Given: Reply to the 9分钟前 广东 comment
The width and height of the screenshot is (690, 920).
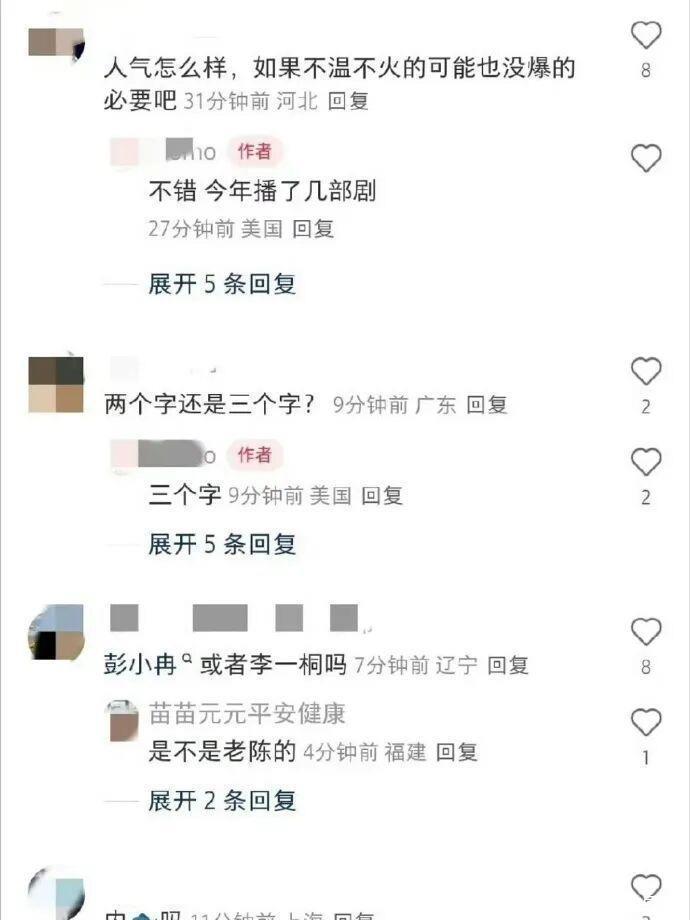Looking at the screenshot, I should click(486, 405).
